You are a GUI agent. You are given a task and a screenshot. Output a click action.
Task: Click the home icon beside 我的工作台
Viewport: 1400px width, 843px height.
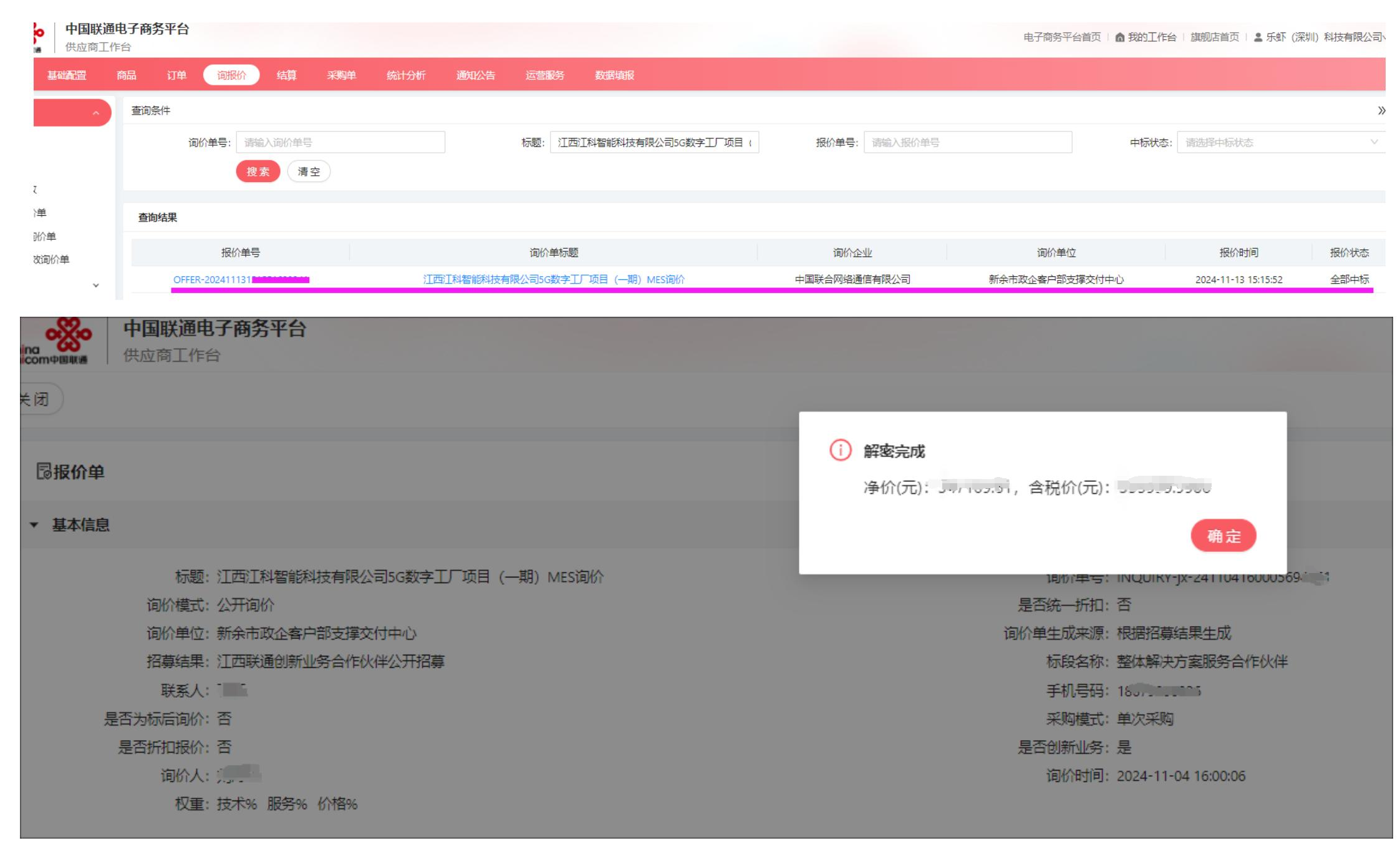click(x=1119, y=37)
